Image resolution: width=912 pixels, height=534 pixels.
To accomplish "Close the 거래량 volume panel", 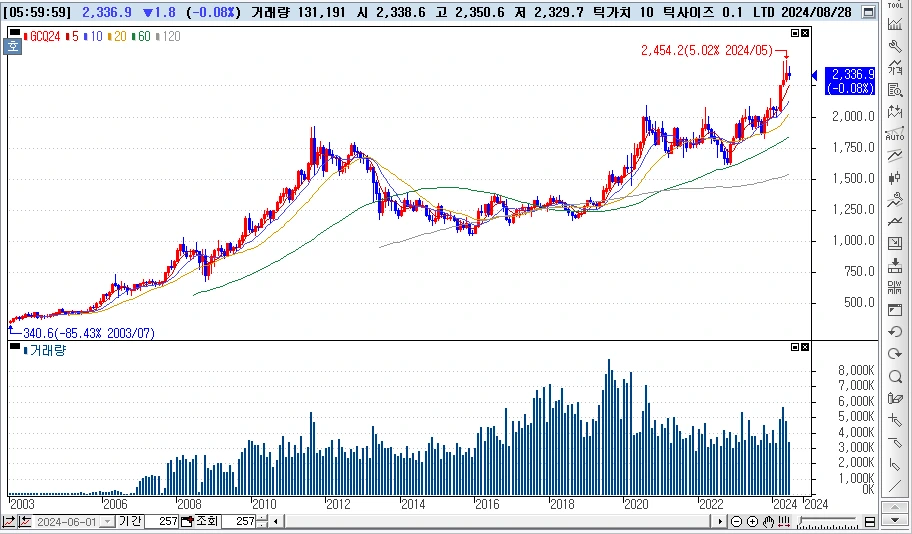I will [805, 347].
